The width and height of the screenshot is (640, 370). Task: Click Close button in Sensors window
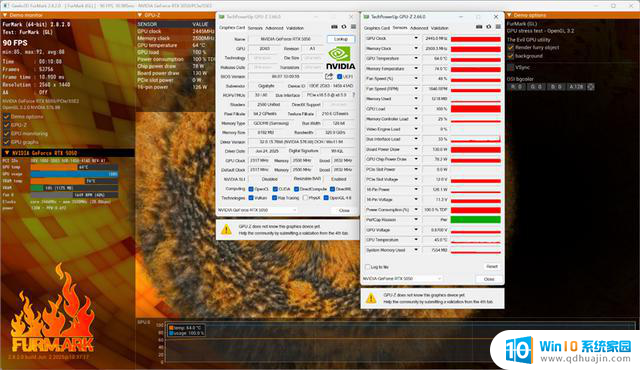[489, 279]
